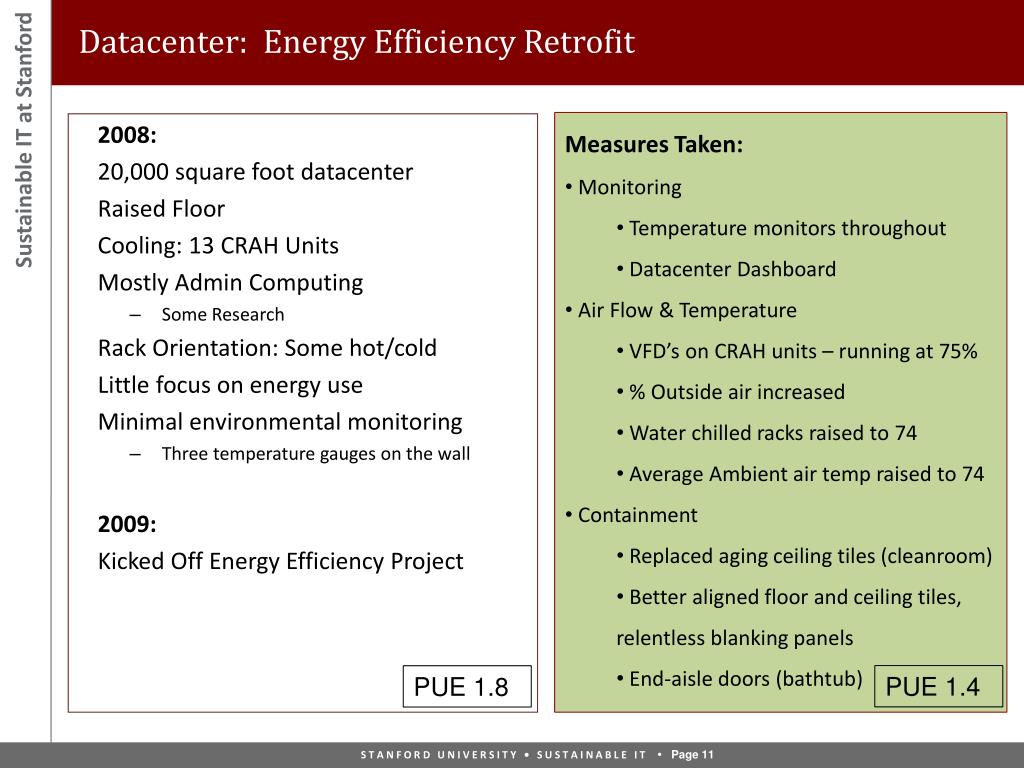
Task: Select 'Cooling: 13 CRAH Units' text
Action: (218, 246)
